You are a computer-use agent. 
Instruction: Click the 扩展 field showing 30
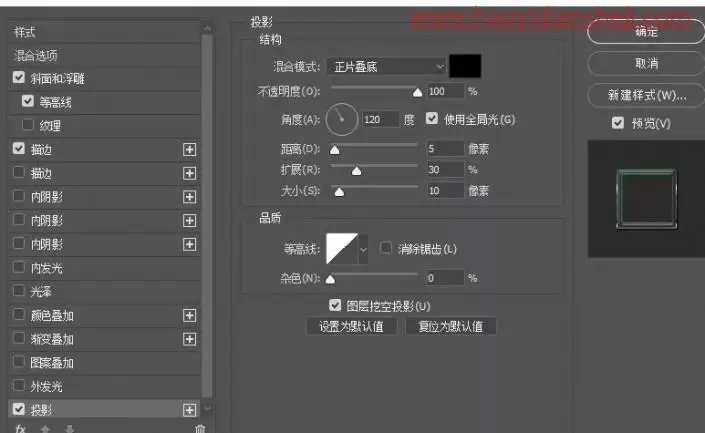click(445, 170)
